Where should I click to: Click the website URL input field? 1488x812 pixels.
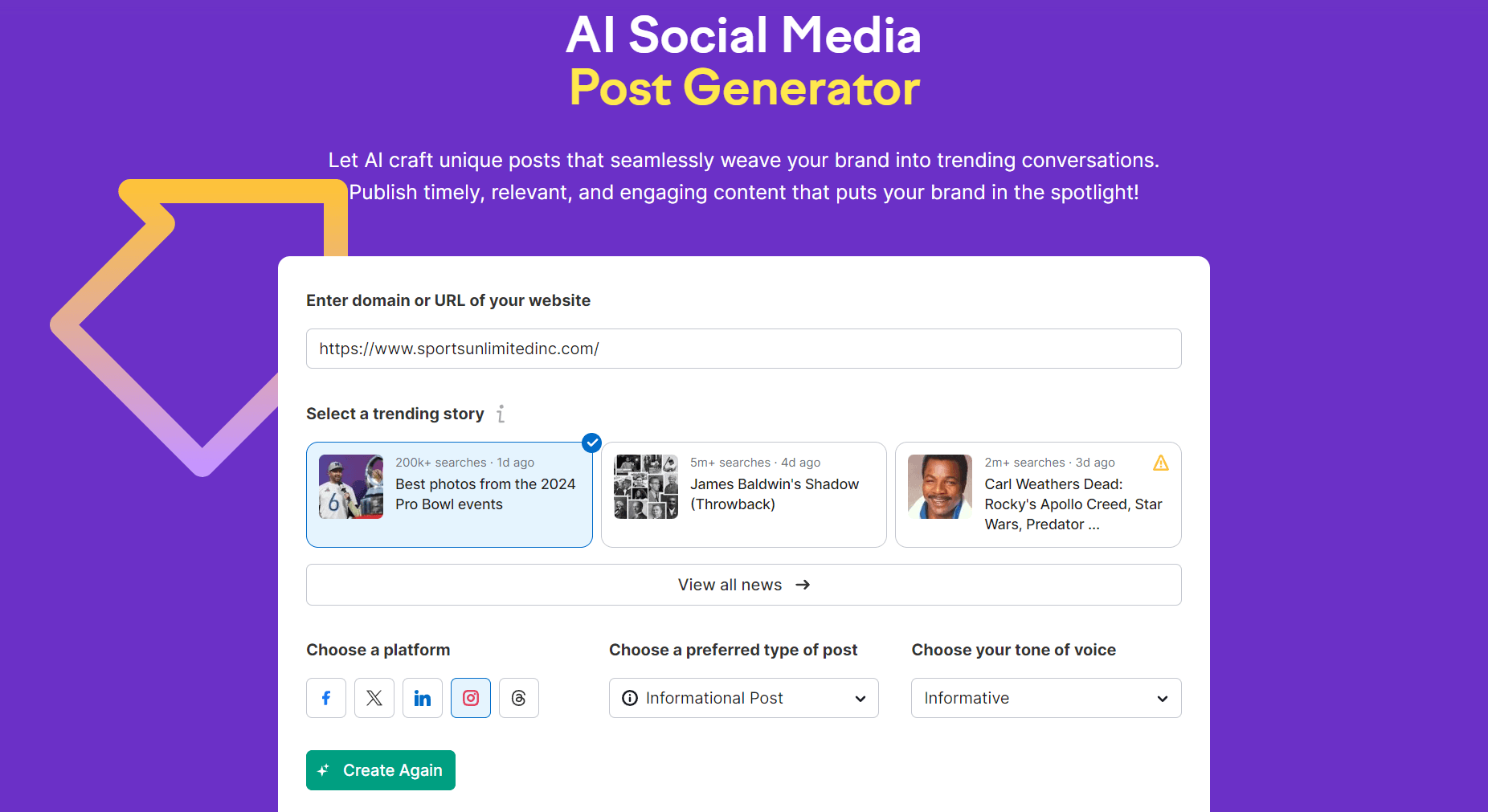743,349
